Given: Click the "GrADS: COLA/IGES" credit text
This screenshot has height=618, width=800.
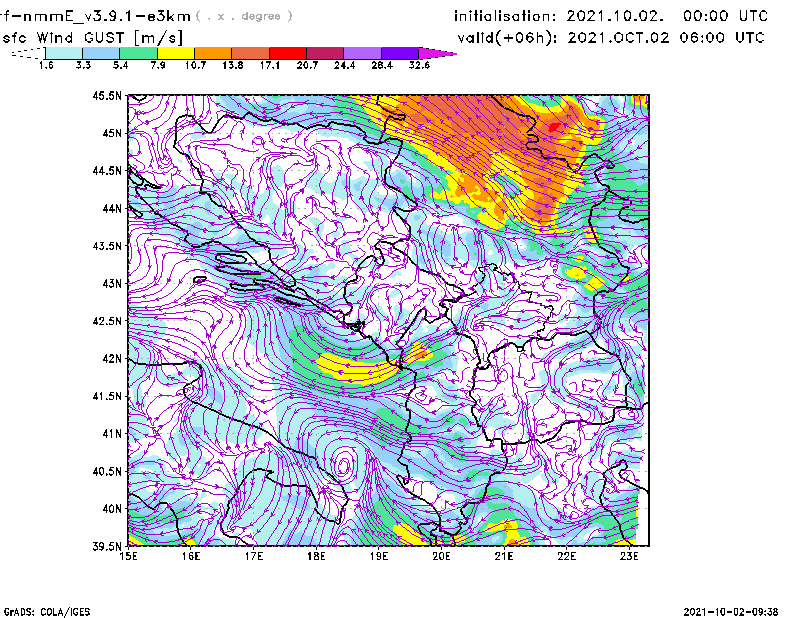Looking at the screenshot, I should tap(47, 612).
